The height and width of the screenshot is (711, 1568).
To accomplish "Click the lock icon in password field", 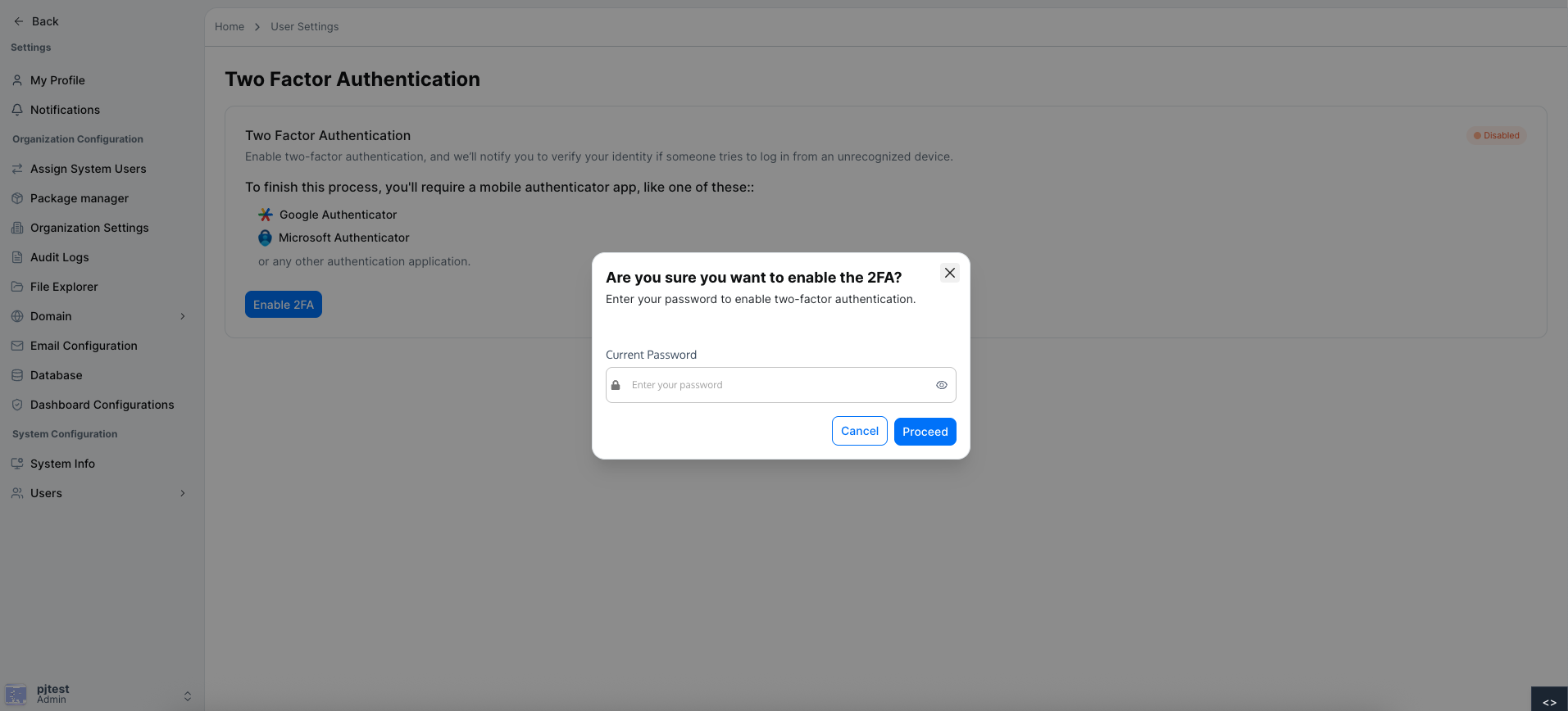I will coord(616,385).
